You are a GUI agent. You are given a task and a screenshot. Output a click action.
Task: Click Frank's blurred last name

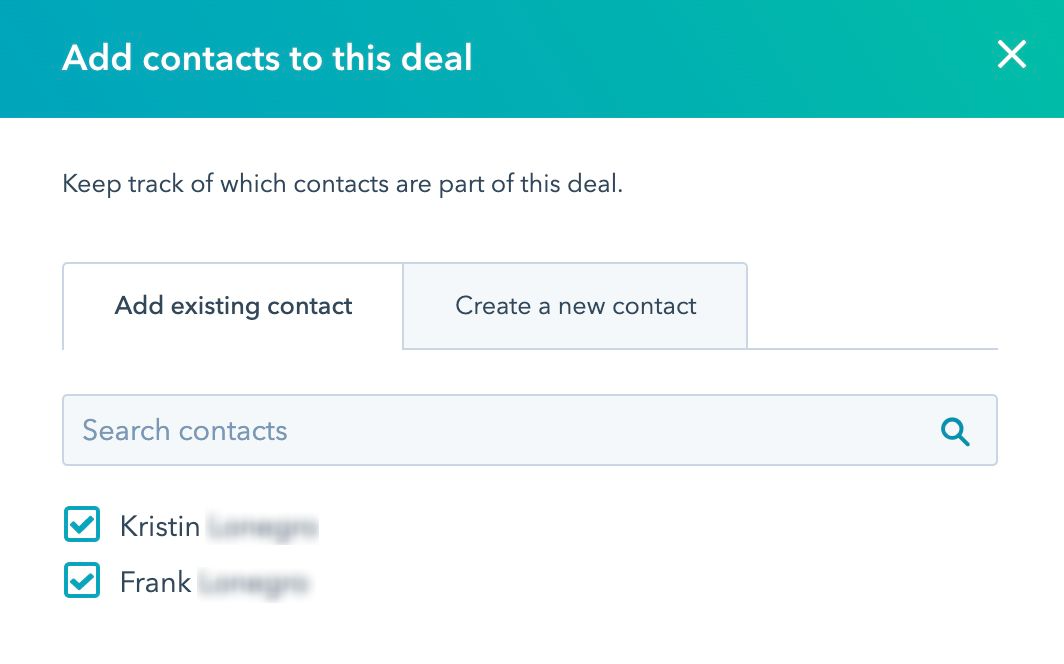coord(253,582)
